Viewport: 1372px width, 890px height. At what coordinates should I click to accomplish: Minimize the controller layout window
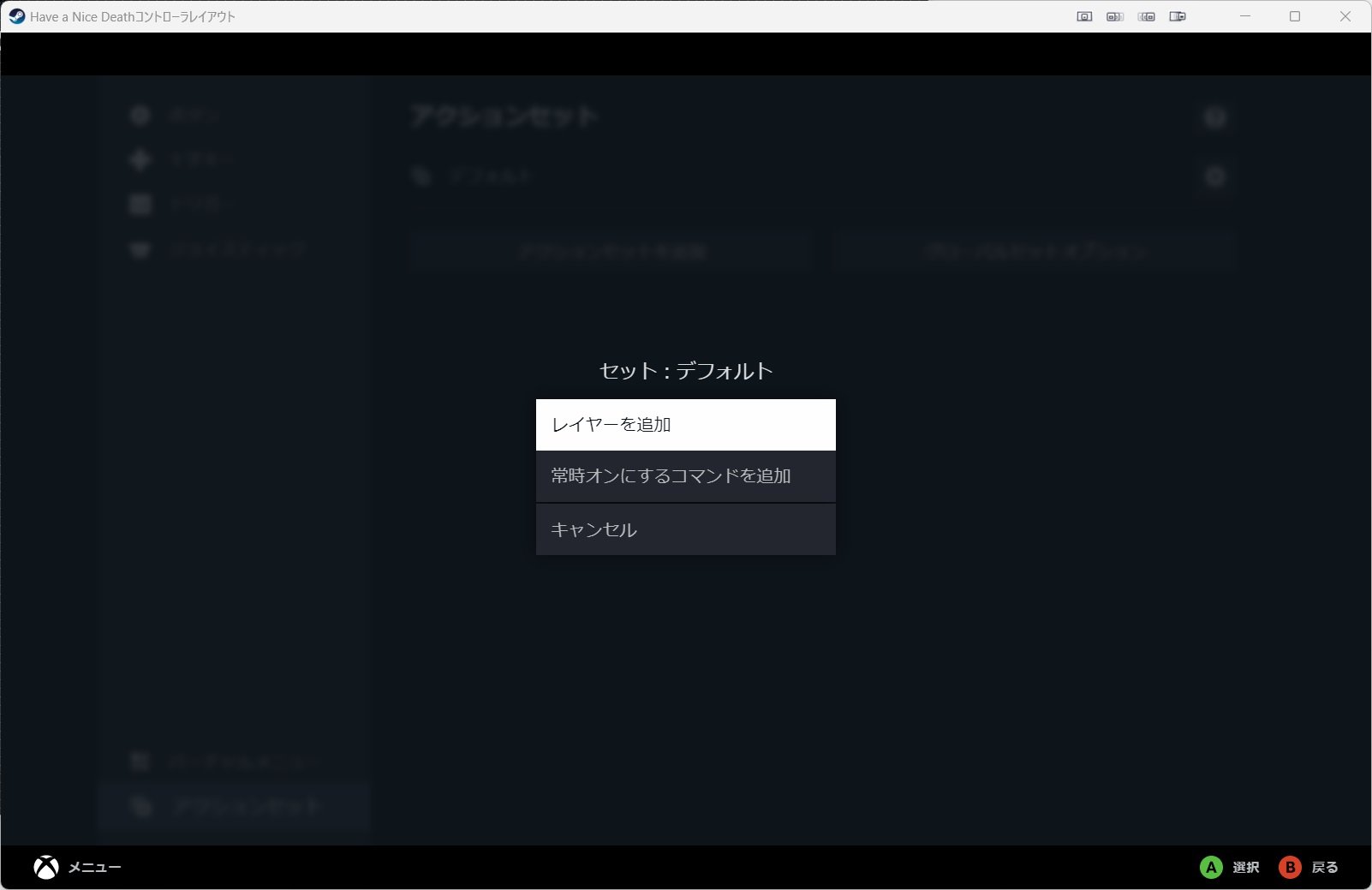pyautogui.click(x=1245, y=16)
